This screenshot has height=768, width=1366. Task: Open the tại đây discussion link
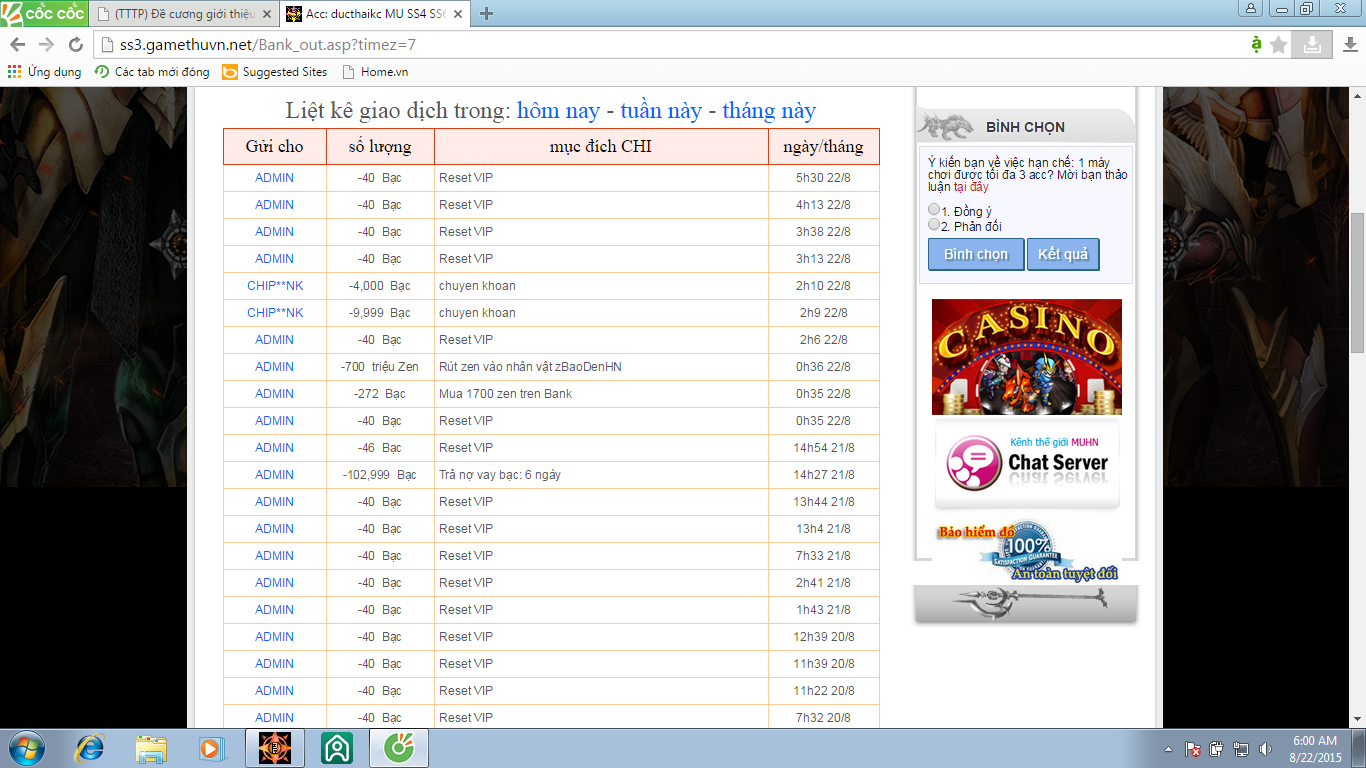coord(971,187)
